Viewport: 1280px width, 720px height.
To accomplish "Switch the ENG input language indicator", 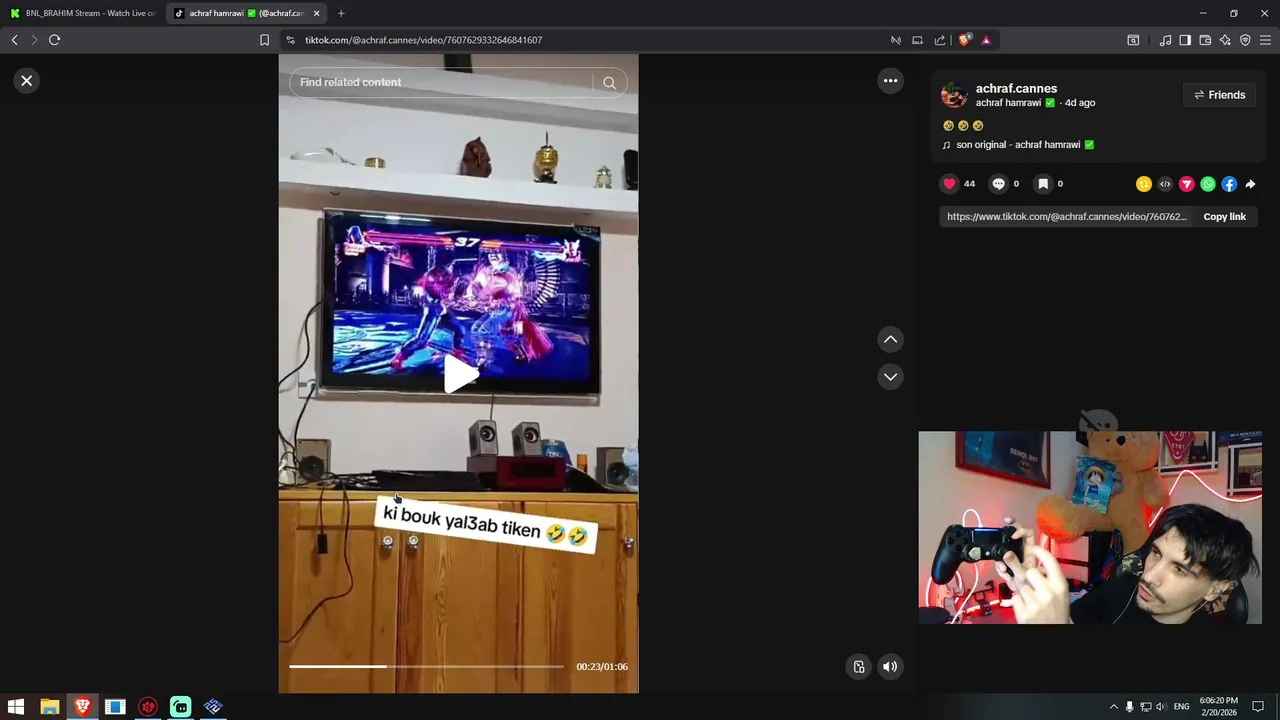I will pos(1181,707).
